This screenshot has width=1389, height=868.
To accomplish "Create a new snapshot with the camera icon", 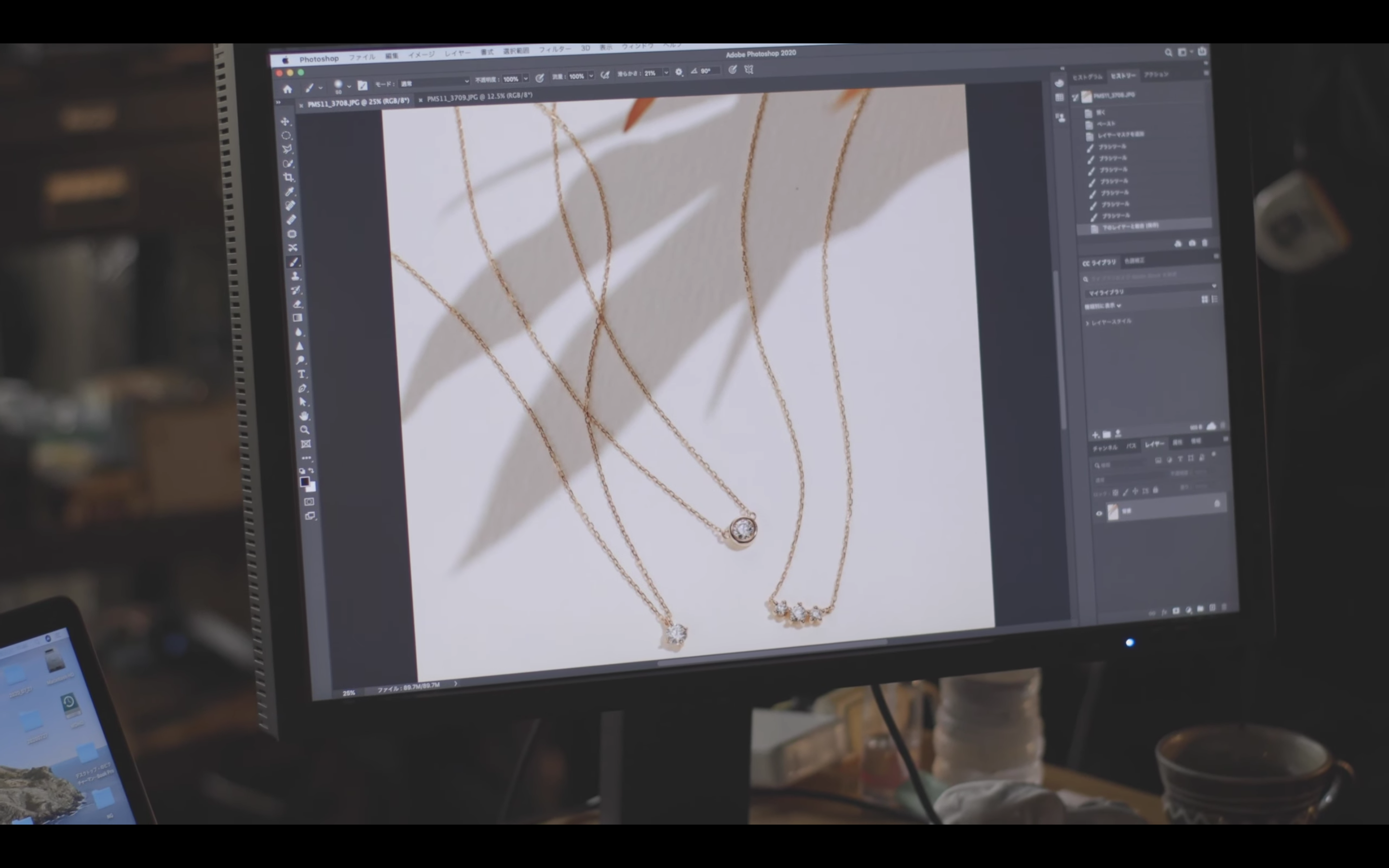I will [x=1192, y=244].
